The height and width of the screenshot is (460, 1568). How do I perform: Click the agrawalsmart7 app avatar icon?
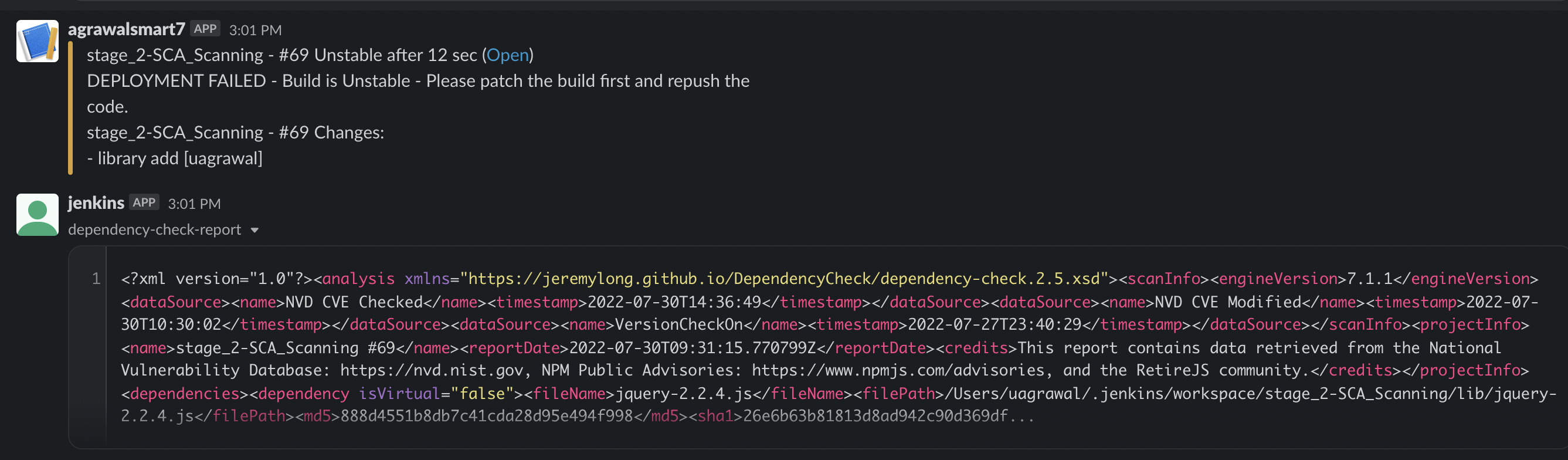click(37, 41)
